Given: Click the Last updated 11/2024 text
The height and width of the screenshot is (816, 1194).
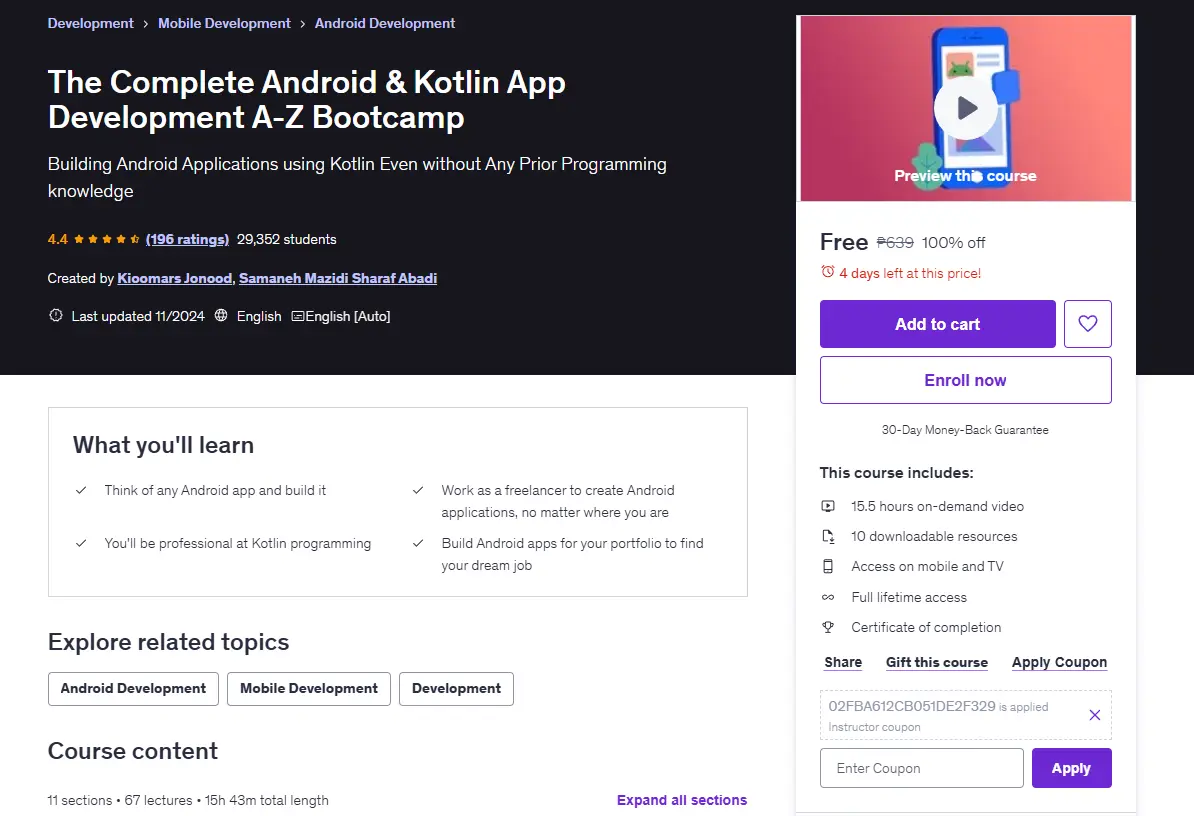Looking at the screenshot, I should (138, 316).
